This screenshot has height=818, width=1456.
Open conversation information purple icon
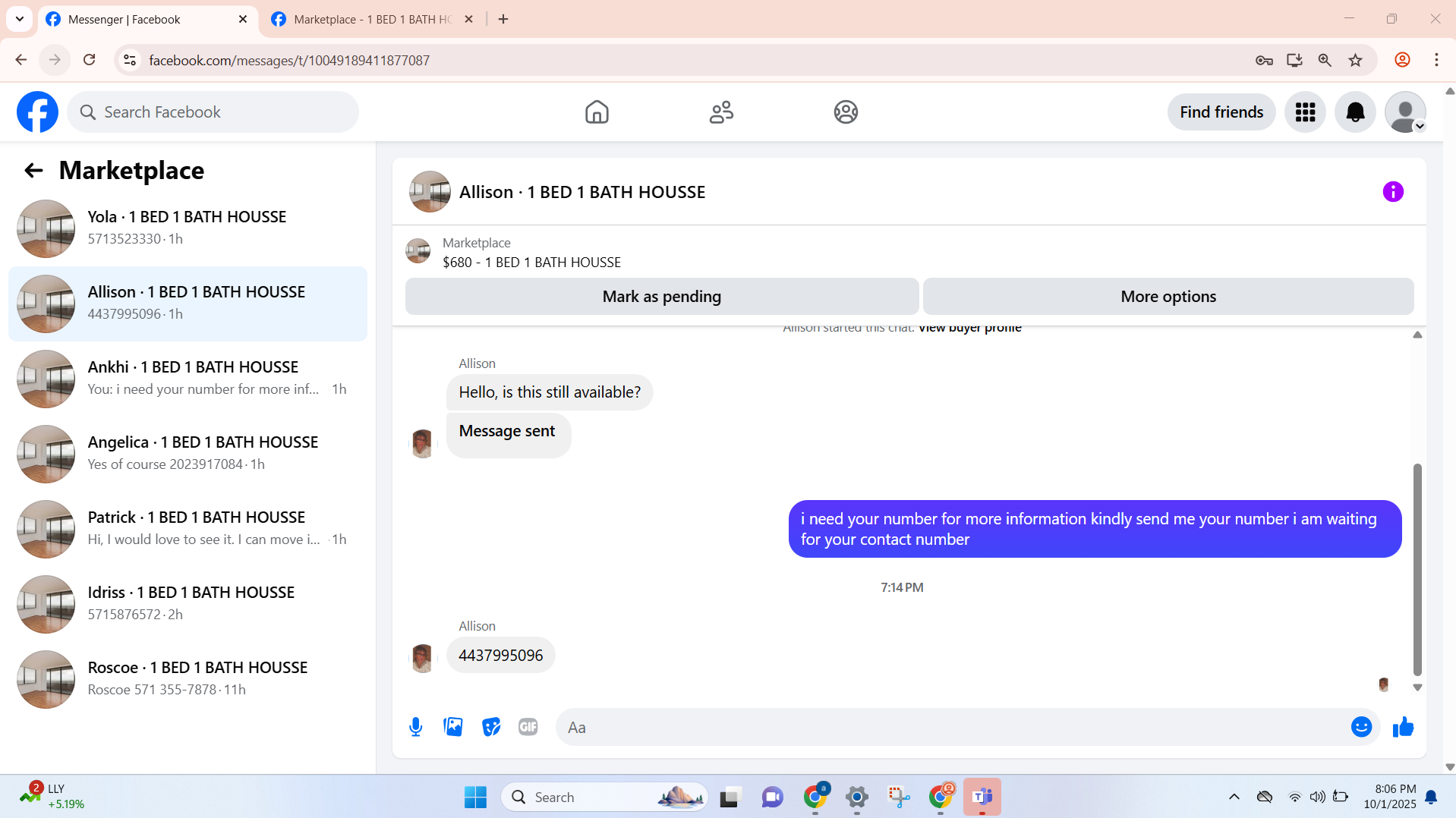tap(1393, 192)
